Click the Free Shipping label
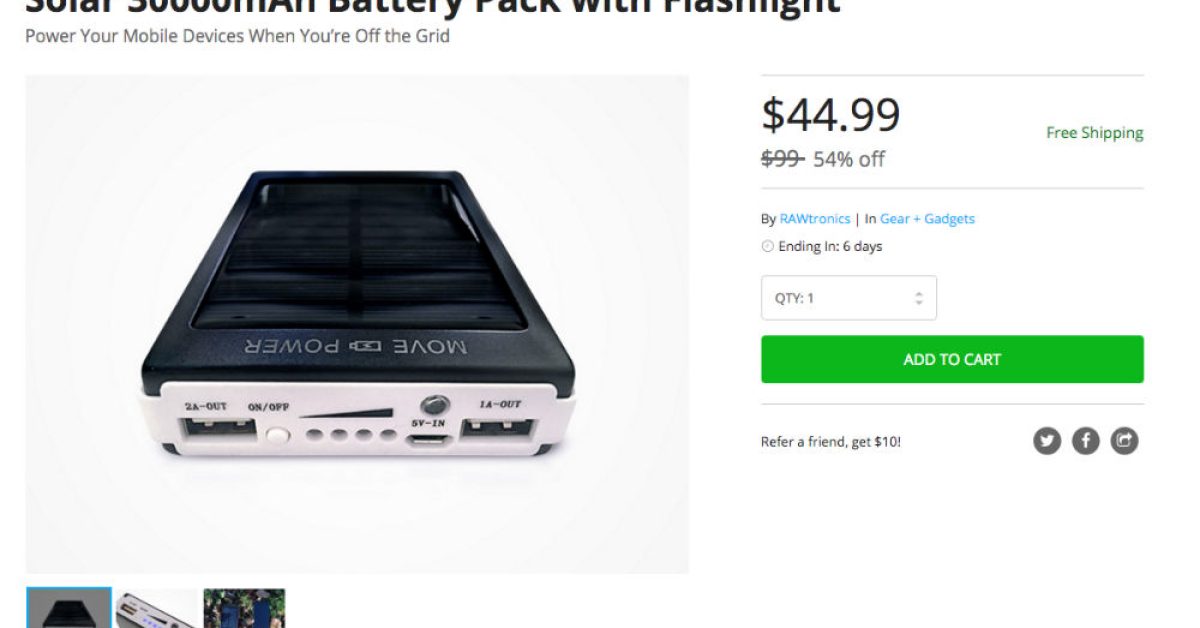Viewport: 1200px width, 628px height. tap(1094, 133)
